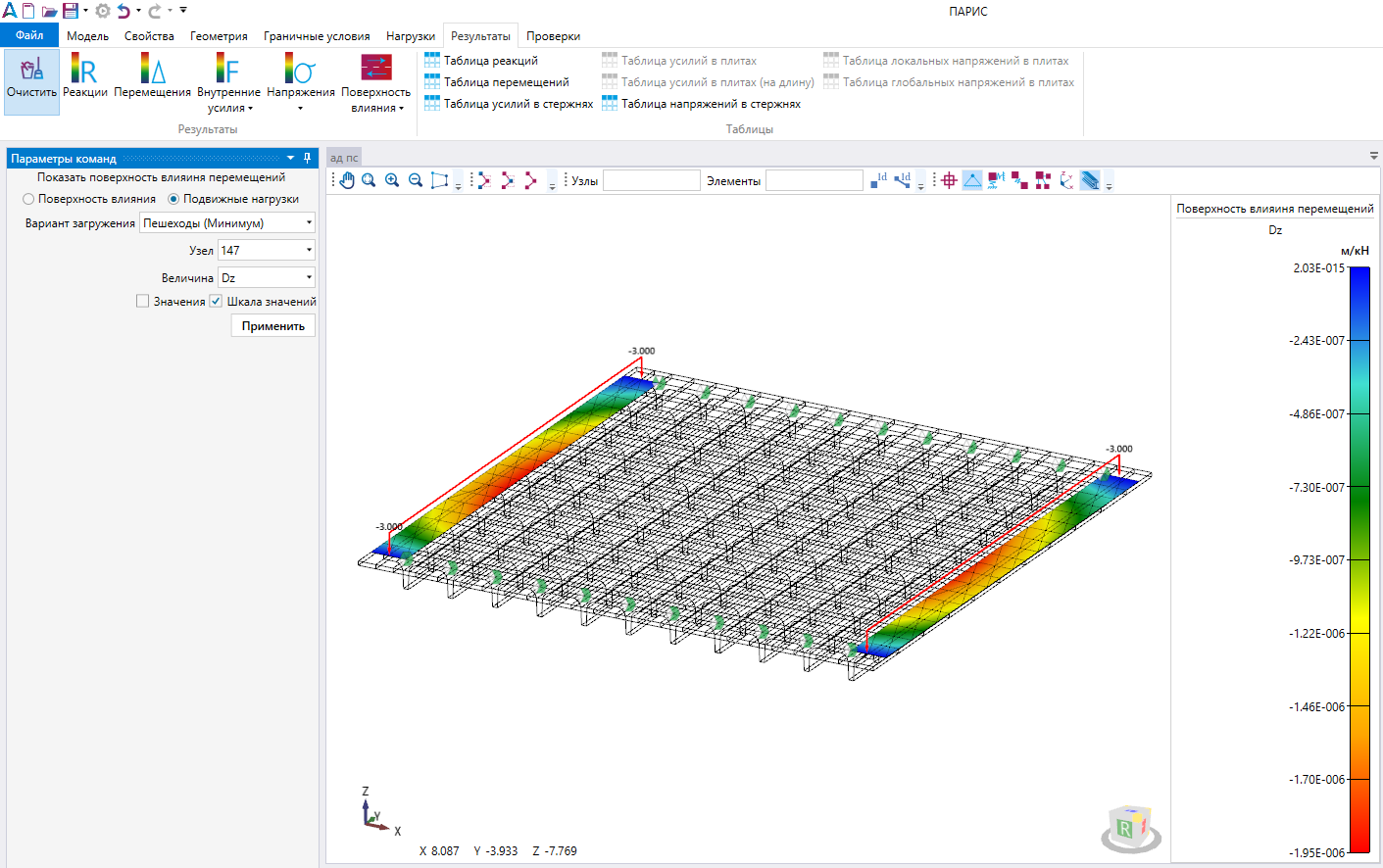Open Внутренние усилия dropdown
The height and width of the screenshot is (868, 1383).
click(x=228, y=82)
